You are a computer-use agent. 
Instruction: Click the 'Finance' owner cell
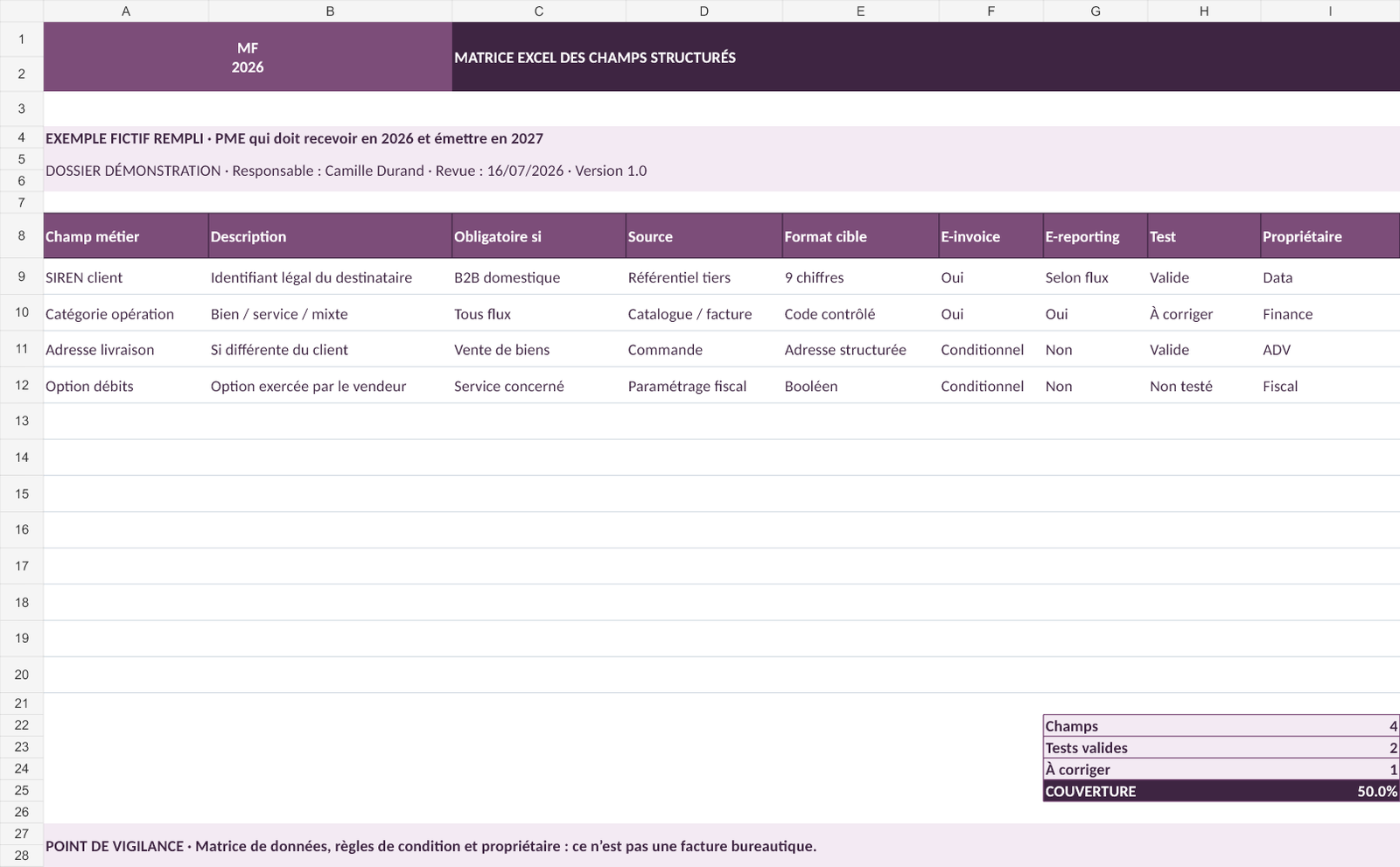pos(1330,314)
